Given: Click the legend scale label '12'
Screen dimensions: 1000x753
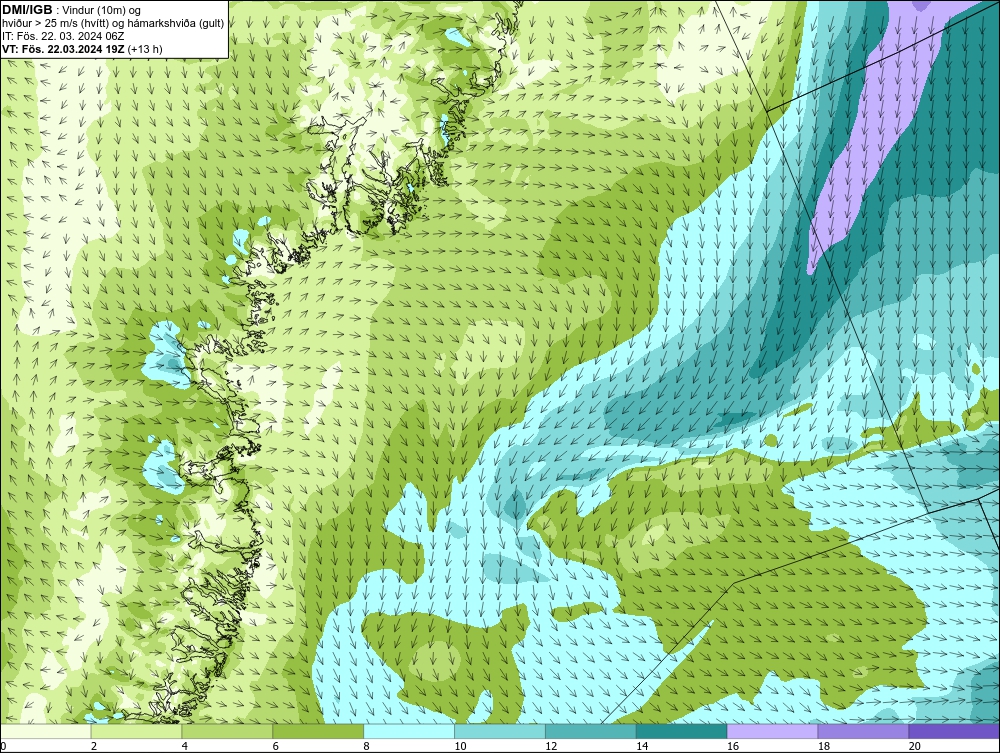Looking at the screenshot, I should 551,746.
